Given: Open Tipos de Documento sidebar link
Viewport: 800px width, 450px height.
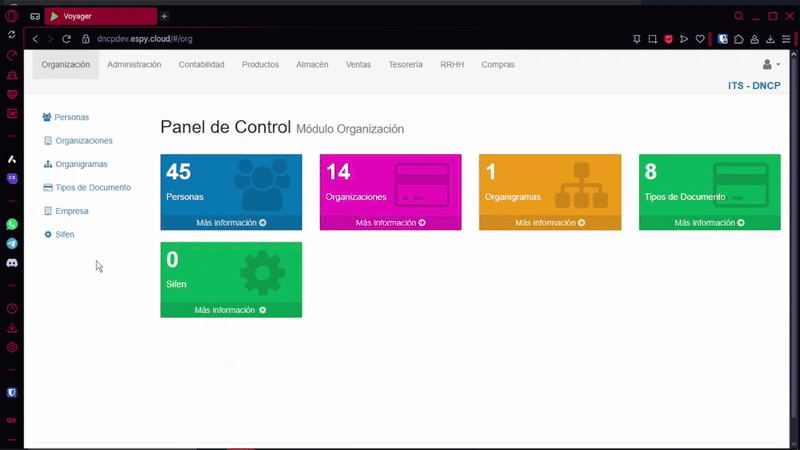Looking at the screenshot, I should coord(92,188).
